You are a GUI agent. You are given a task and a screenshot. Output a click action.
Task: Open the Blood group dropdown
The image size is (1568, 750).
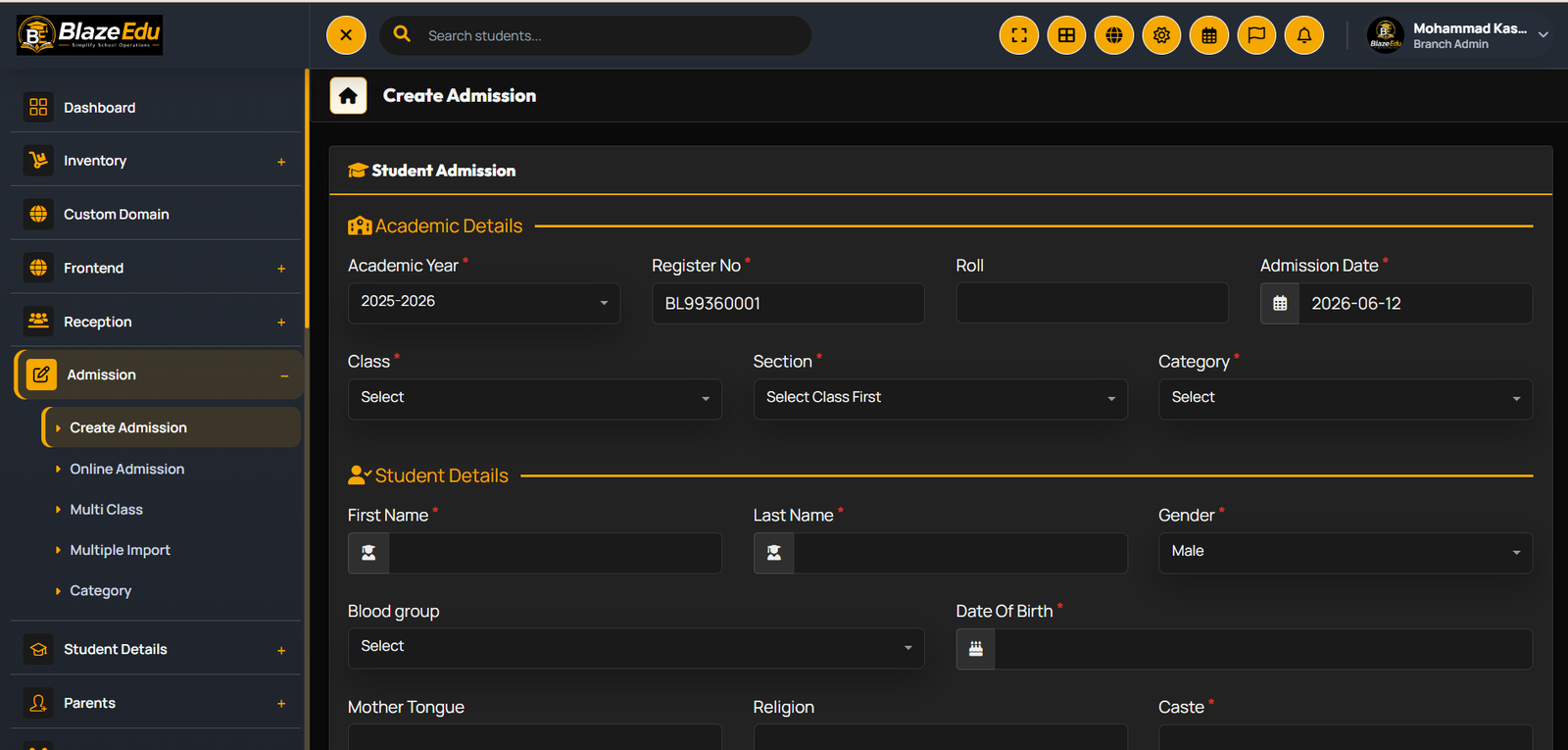point(636,648)
